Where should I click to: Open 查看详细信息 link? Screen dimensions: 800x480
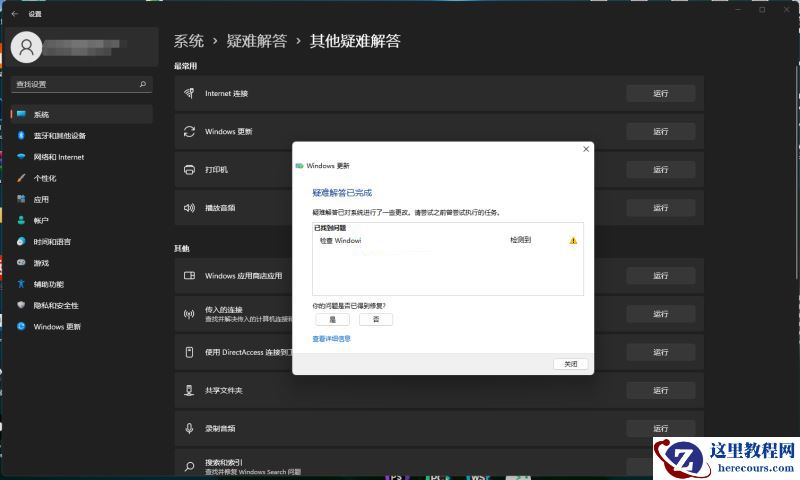(x=332, y=339)
